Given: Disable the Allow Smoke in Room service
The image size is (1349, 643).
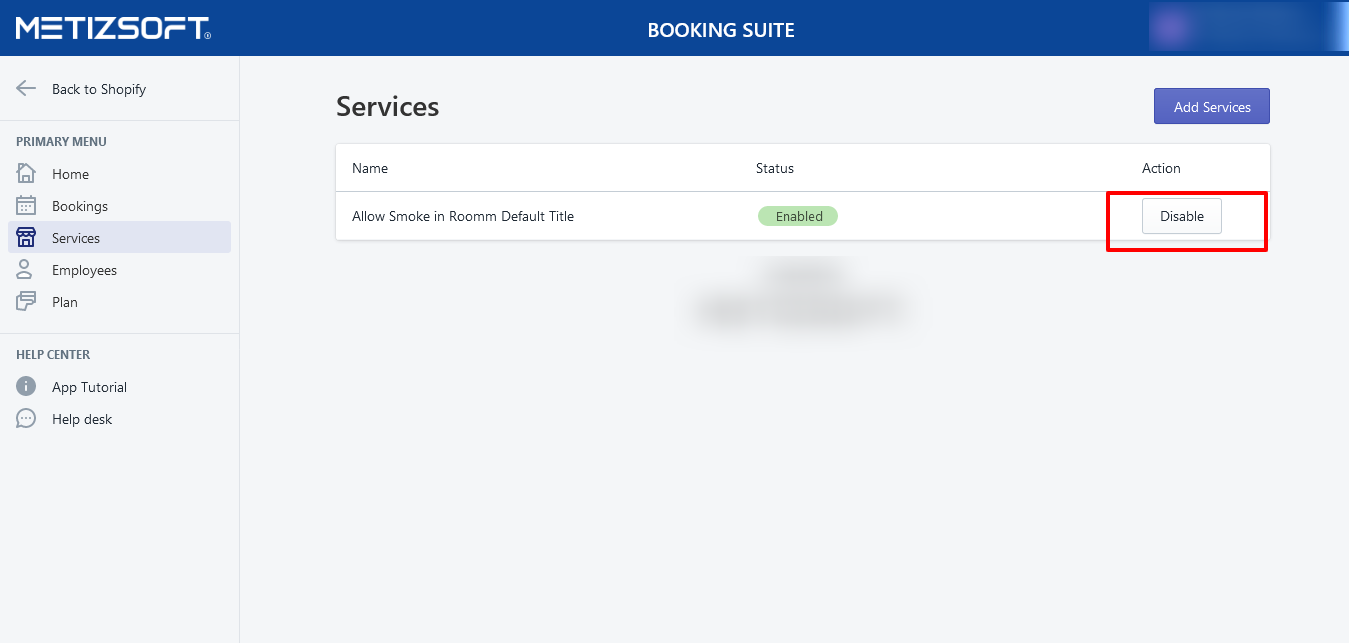Looking at the screenshot, I should 1181,216.
